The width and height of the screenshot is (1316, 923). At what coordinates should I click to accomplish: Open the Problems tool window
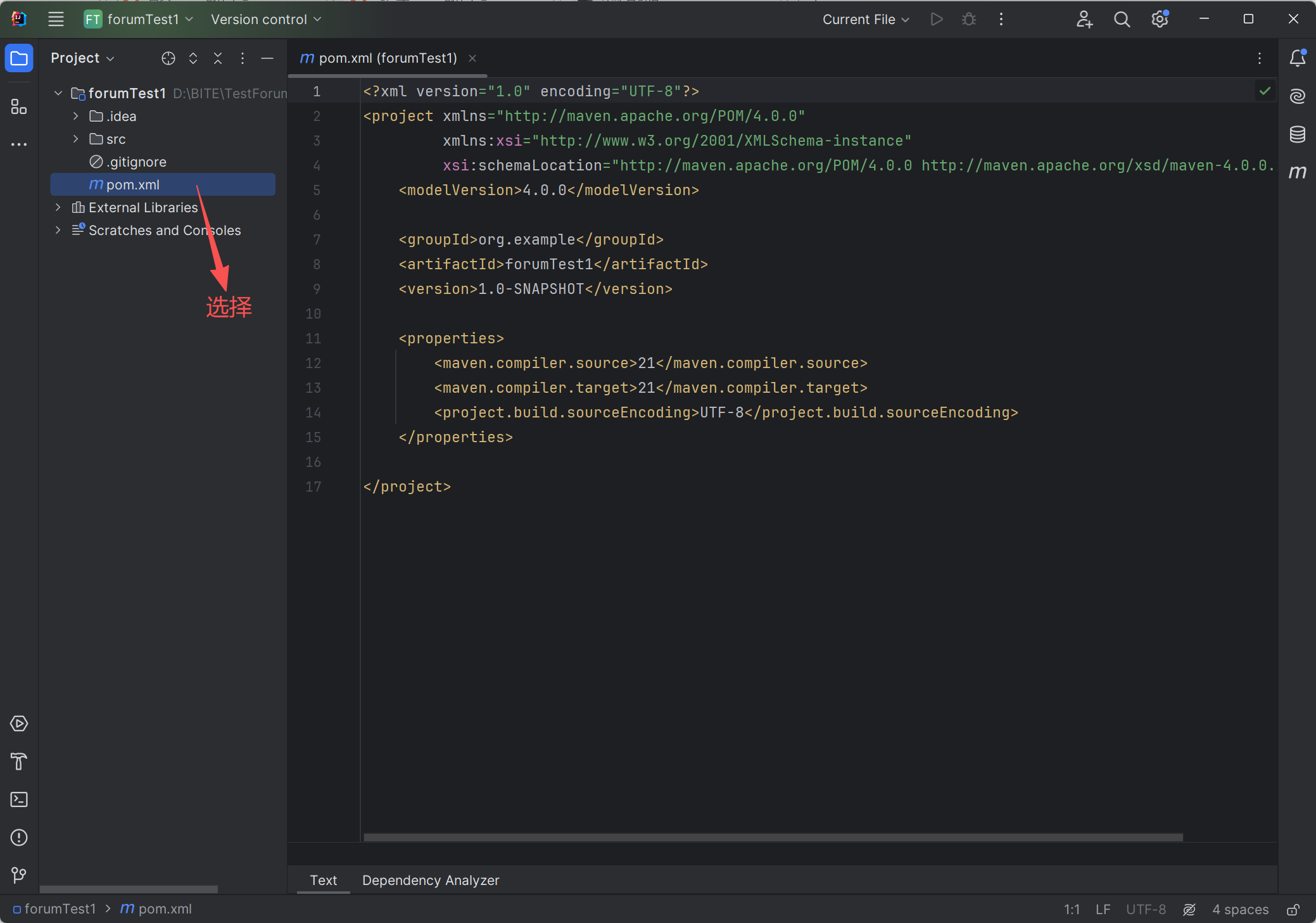click(19, 837)
